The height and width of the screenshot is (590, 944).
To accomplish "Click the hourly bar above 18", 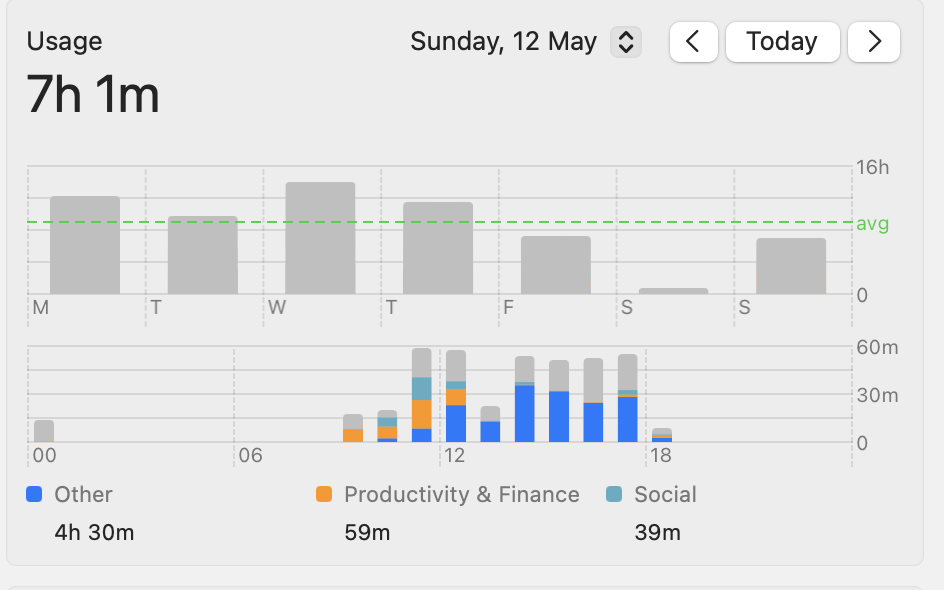I will coord(662,435).
